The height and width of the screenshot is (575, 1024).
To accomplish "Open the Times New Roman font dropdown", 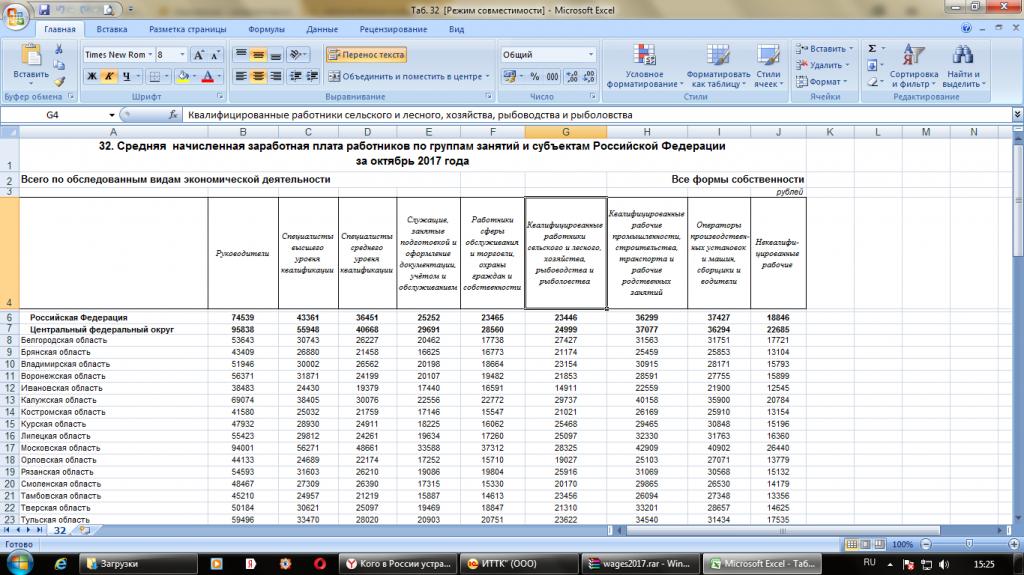I will coord(149,55).
